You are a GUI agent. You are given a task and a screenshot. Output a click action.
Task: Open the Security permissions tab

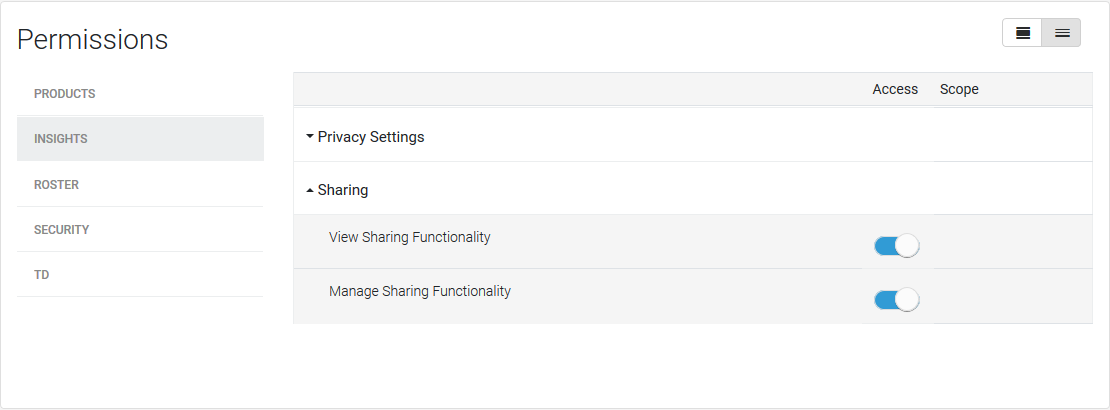click(62, 230)
